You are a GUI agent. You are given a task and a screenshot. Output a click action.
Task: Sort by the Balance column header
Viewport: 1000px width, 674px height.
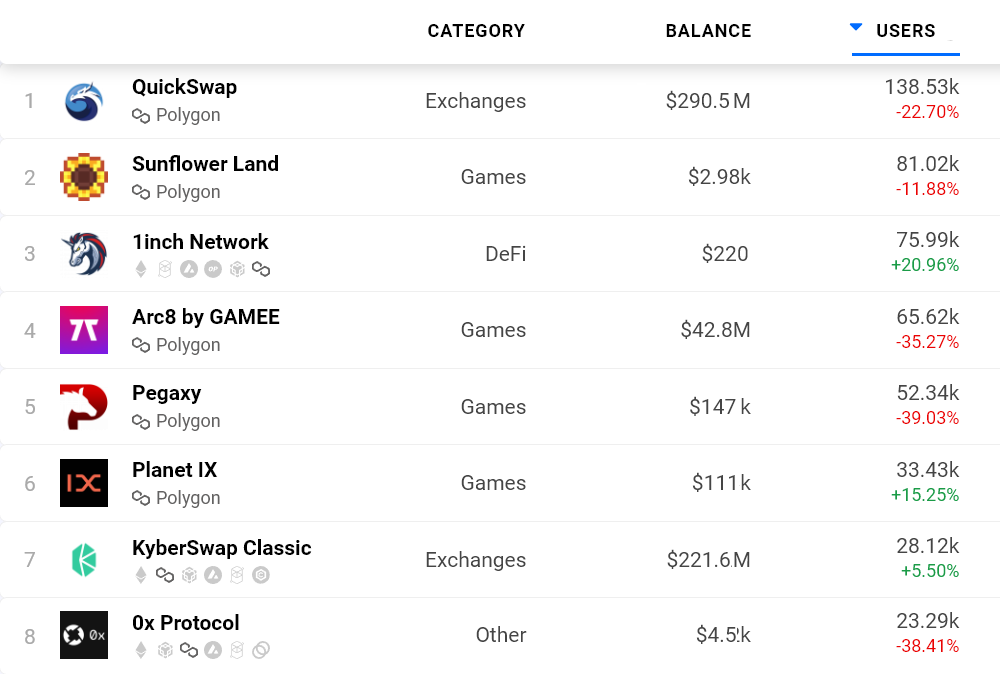pyautogui.click(x=708, y=31)
